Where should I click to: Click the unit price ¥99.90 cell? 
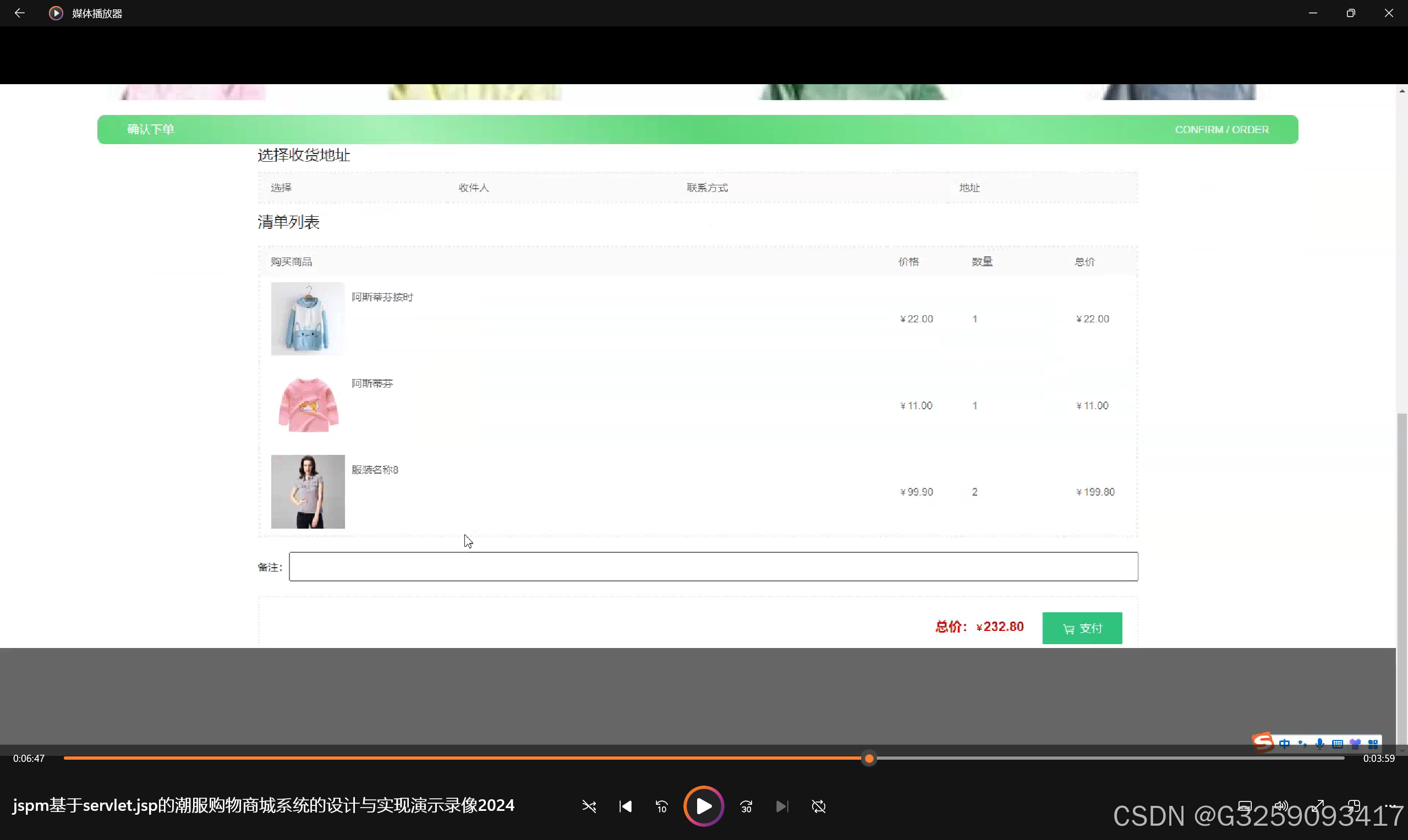[x=917, y=492]
